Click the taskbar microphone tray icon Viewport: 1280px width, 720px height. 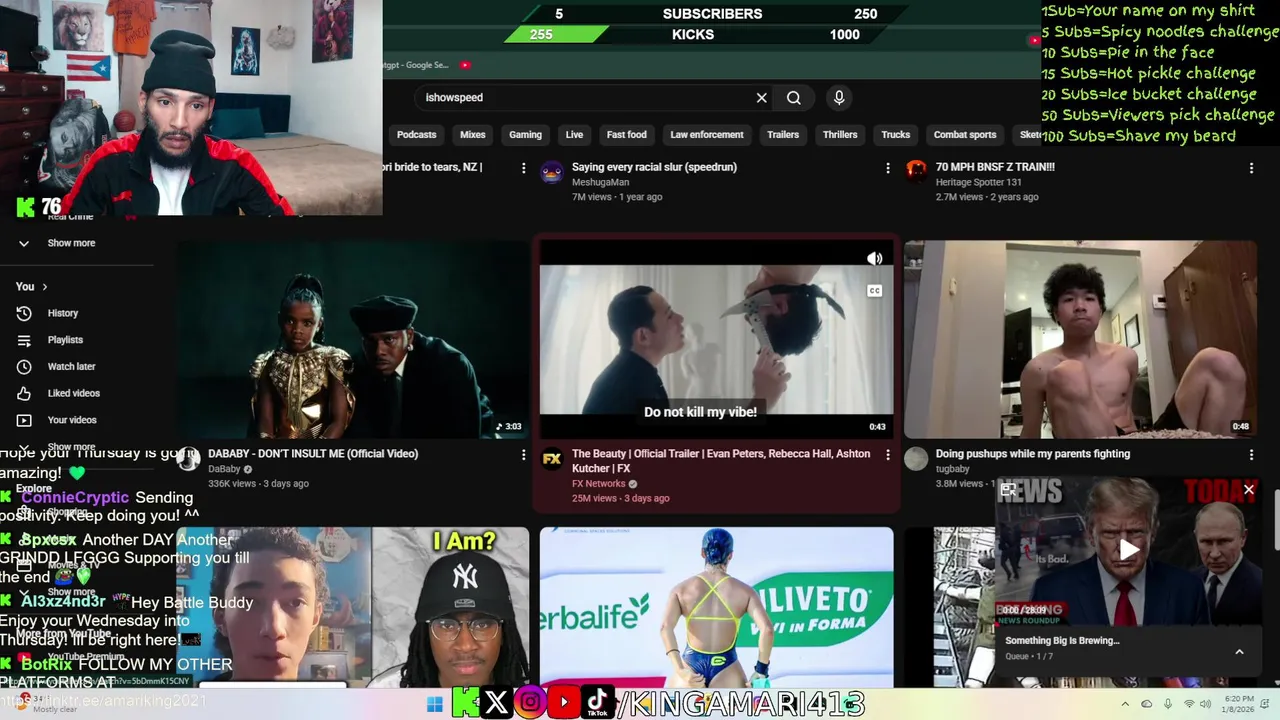[x=1168, y=704]
